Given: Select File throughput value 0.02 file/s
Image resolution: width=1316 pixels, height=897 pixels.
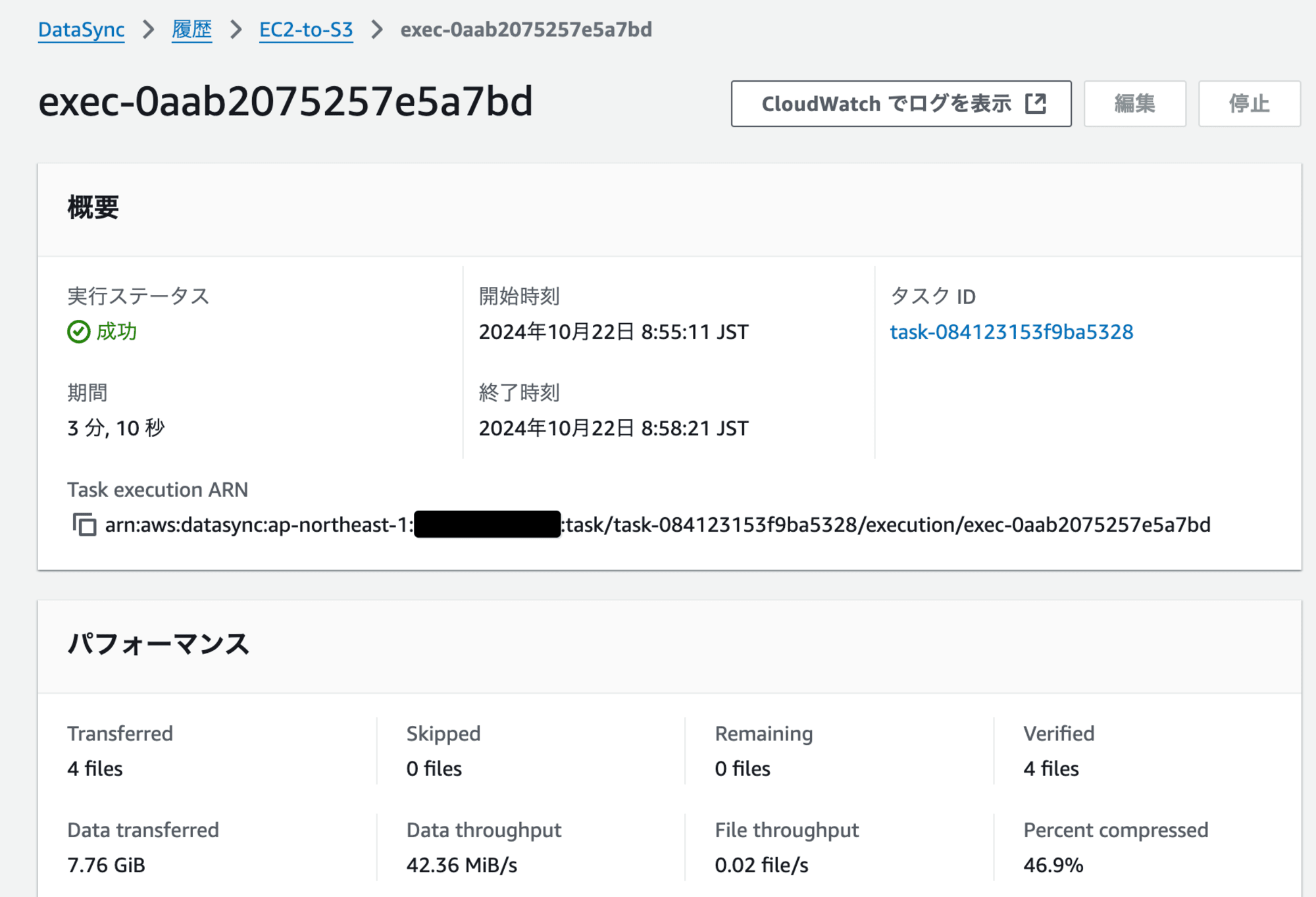Looking at the screenshot, I should coord(761,865).
